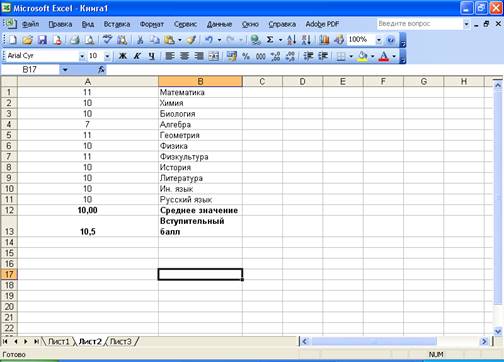Click the Save floppy disk icon
The width and height of the screenshot is (504, 362).
(42, 40)
